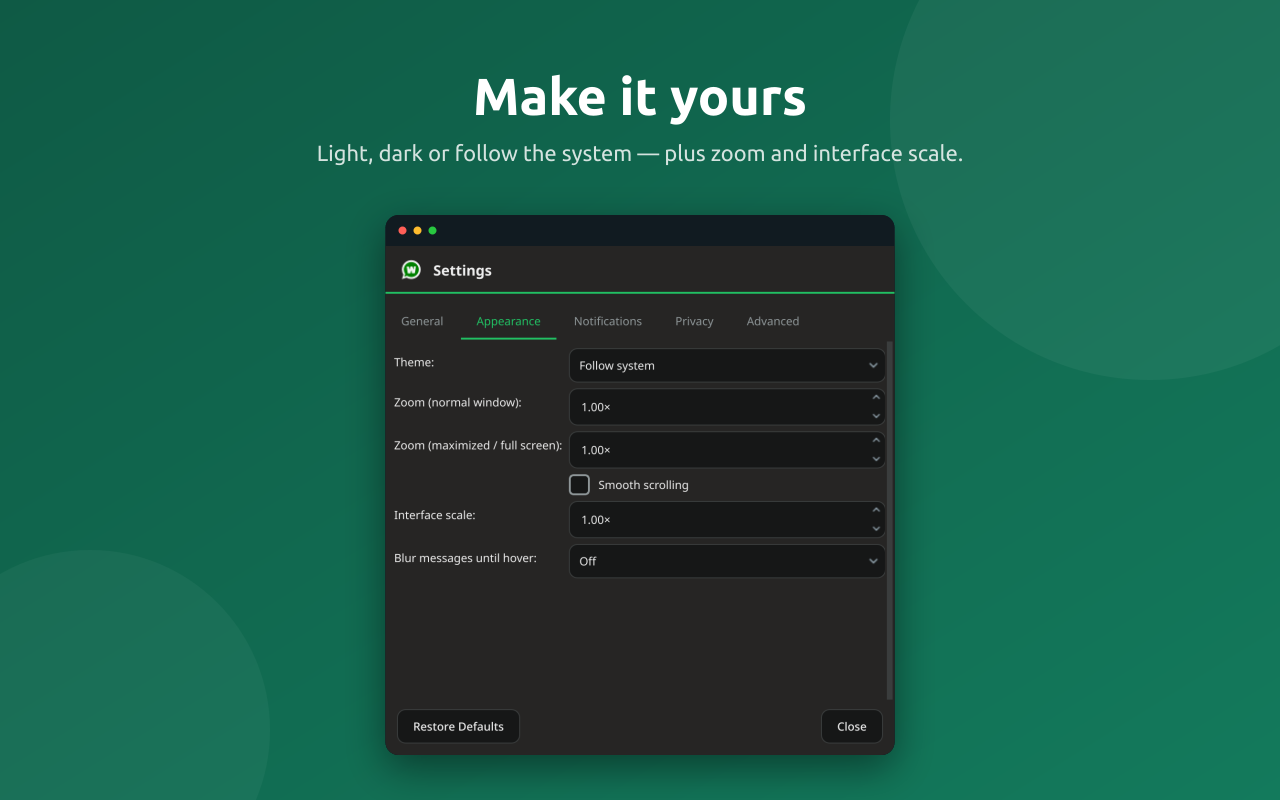Select the Appearance tab
The image size is (1280, 800).
click(508, 321)
